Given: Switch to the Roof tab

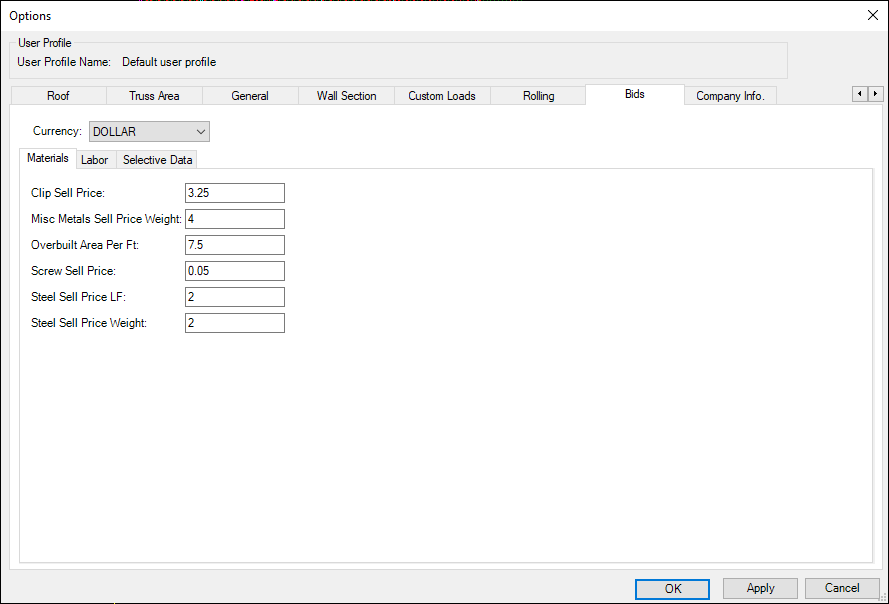Looking at the screenshot, I should [58, 96].
